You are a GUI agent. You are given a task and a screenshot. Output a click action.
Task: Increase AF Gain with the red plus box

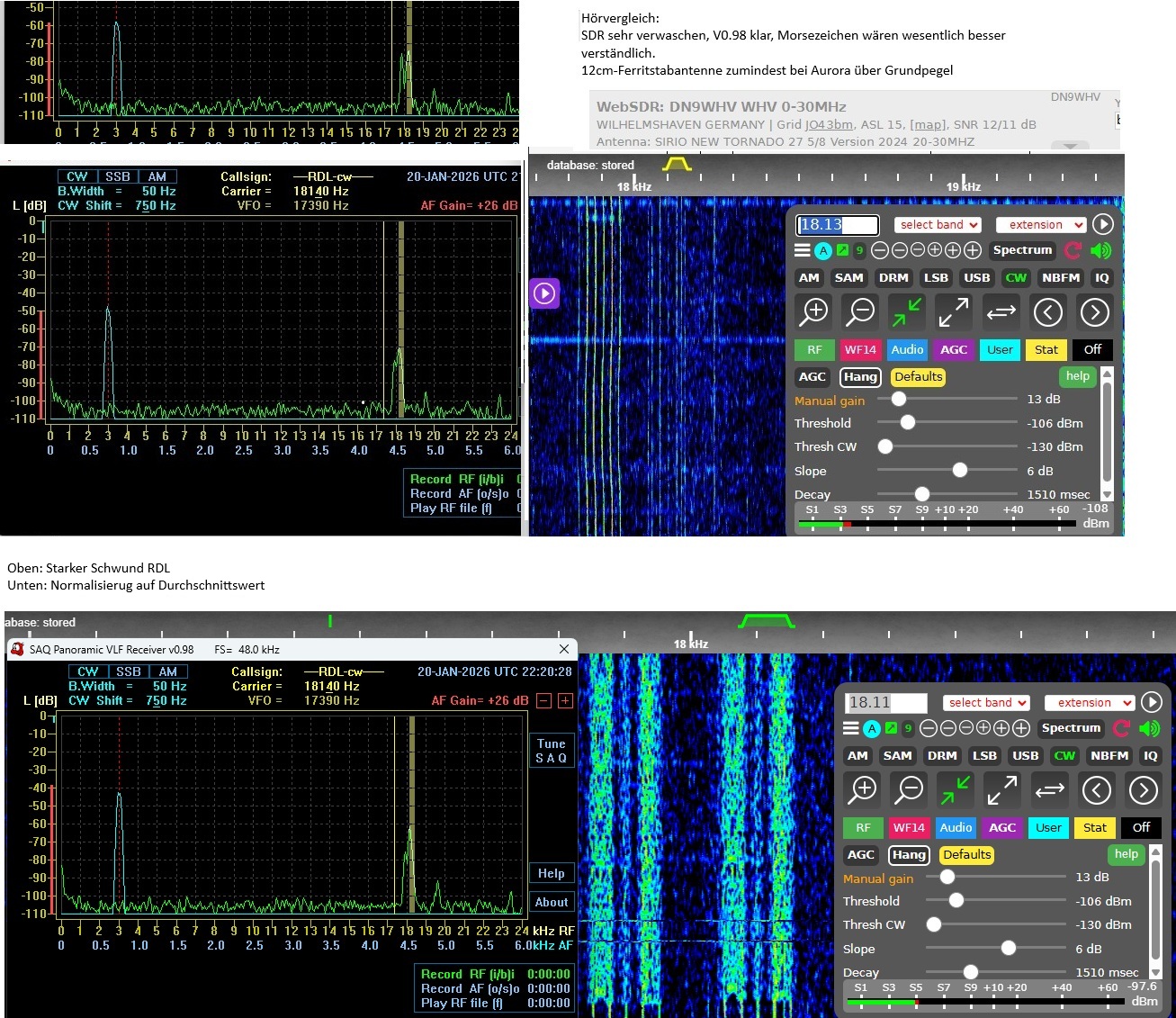(565, 700)
